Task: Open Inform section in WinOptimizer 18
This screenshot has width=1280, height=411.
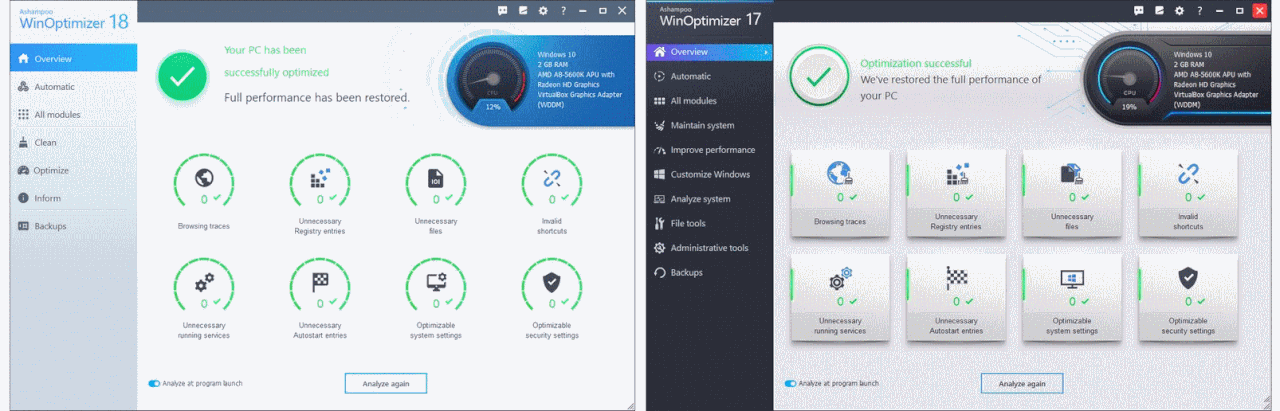Action: (x=73, y=198)
